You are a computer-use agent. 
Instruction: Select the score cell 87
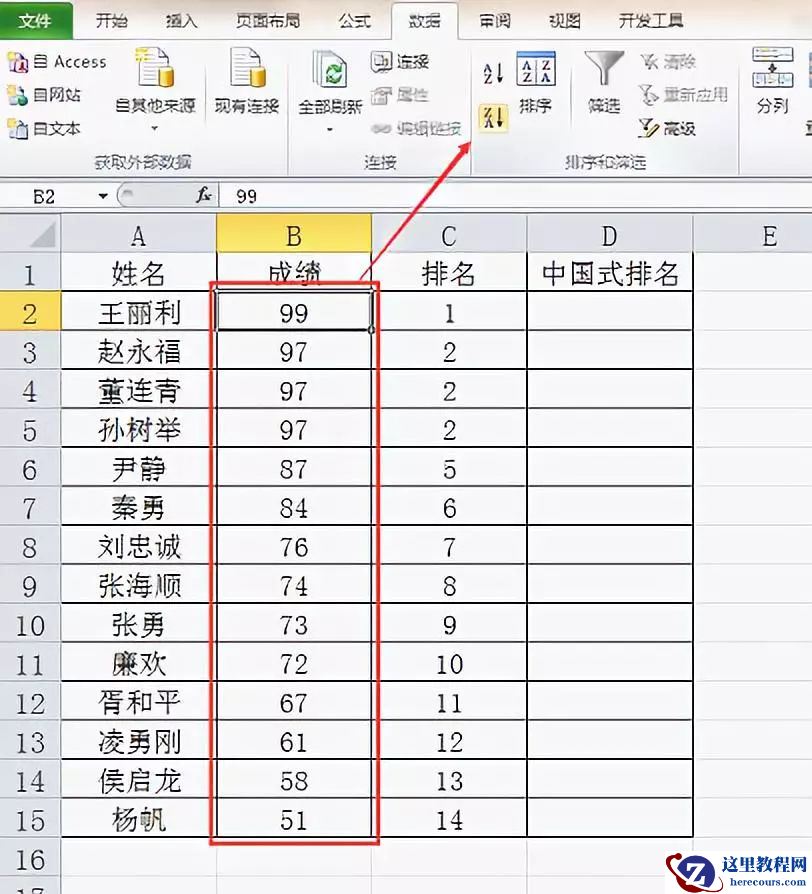tap(294, 468)
